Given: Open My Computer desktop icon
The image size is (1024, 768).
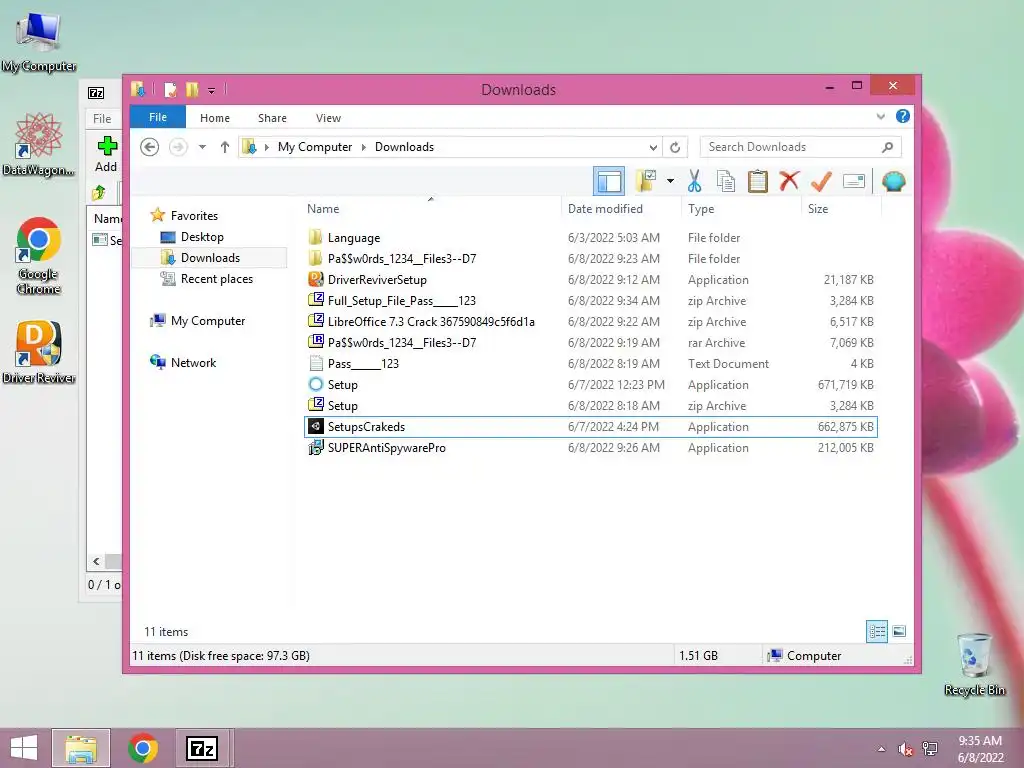Looking at the screenshot, I should point(39,42).
